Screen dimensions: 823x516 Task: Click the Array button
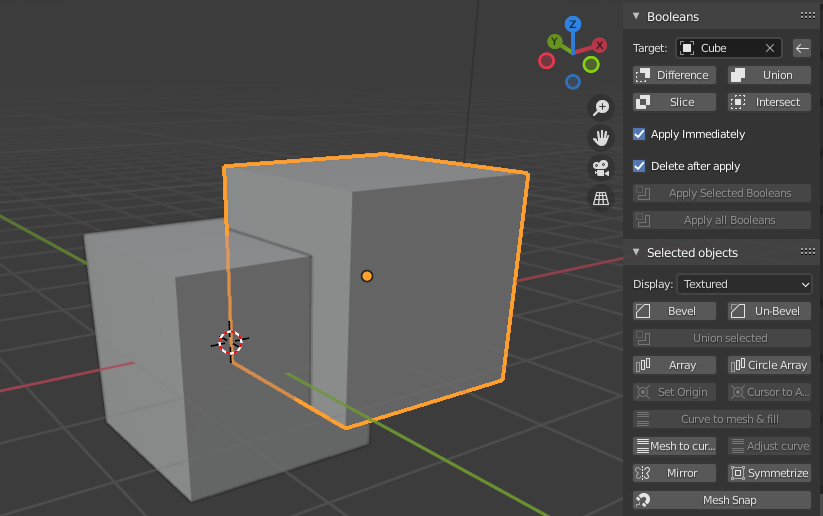674,365
